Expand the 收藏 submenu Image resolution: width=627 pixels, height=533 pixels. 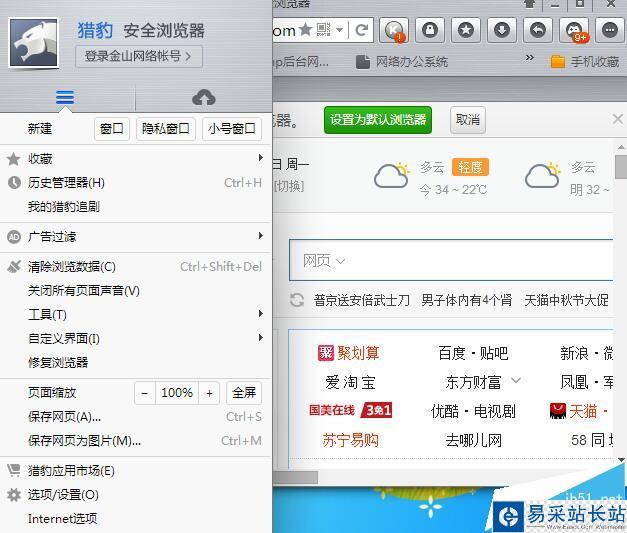coord(136,159)
